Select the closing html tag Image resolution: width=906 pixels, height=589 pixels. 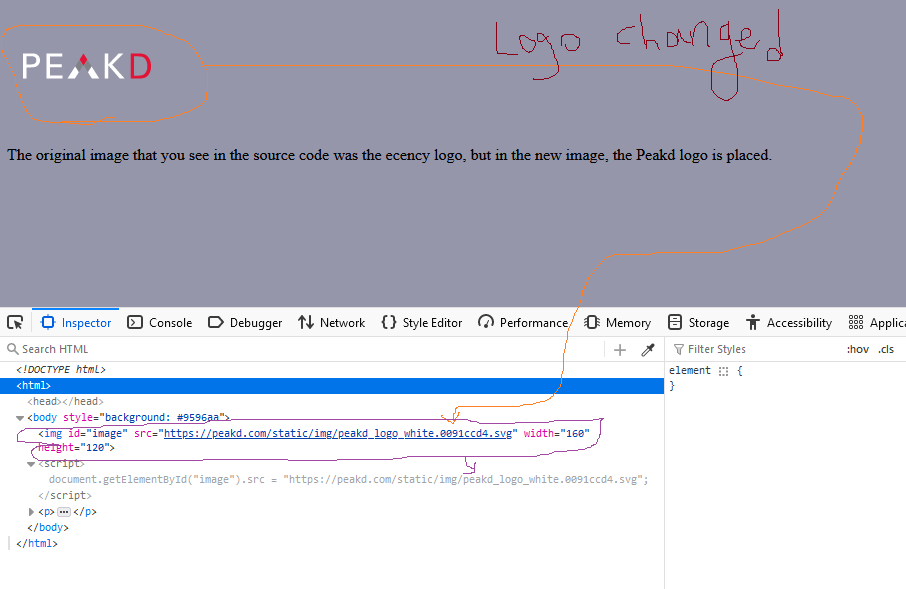pos(37,543)
